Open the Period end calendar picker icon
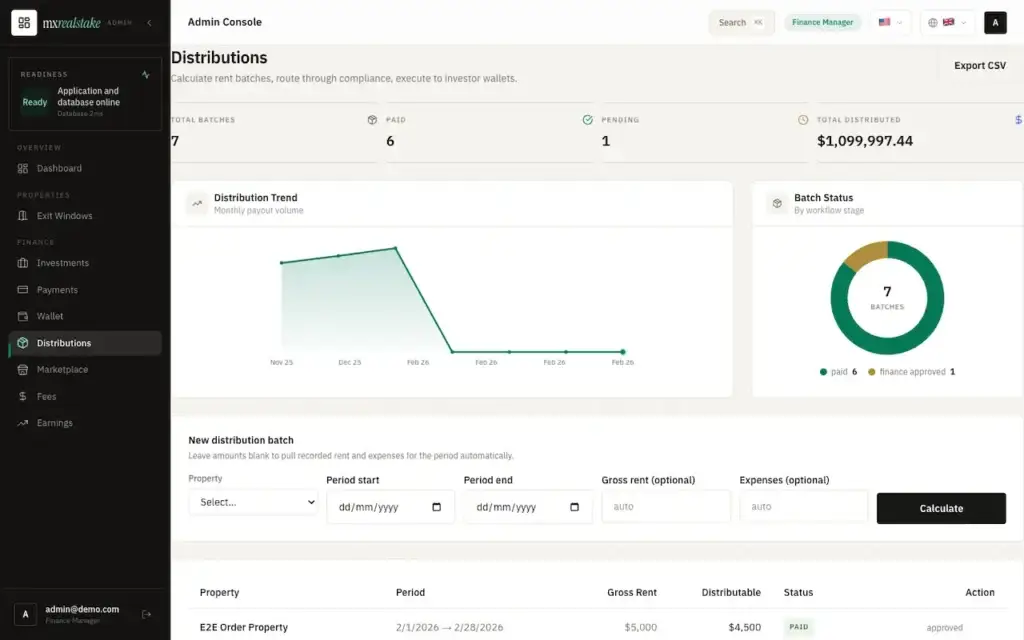Image resolution: width=1024 pixels, height=640 pixels. (575, 507)
